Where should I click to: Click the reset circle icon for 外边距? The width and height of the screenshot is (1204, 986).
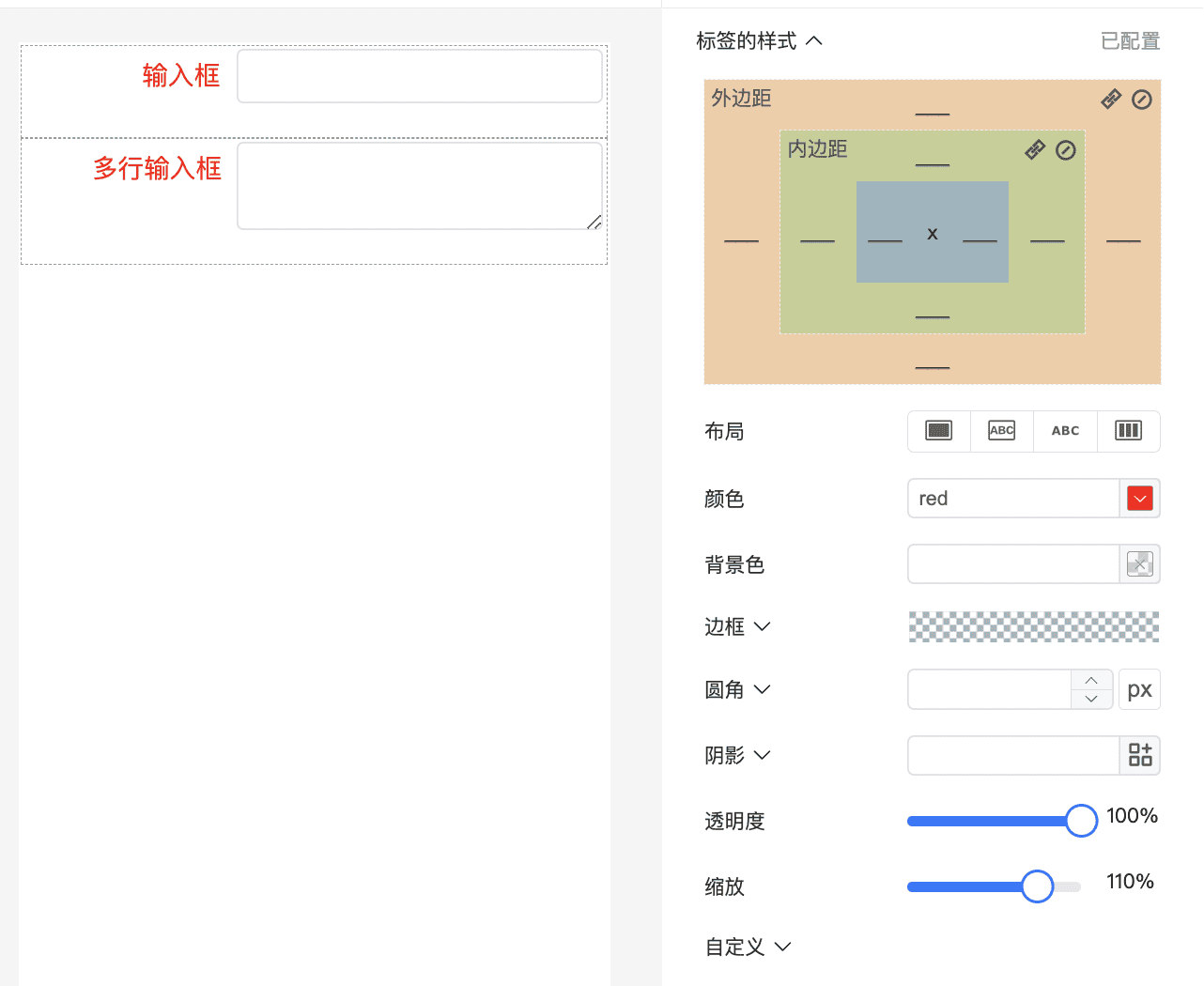tap(1142, 100)
